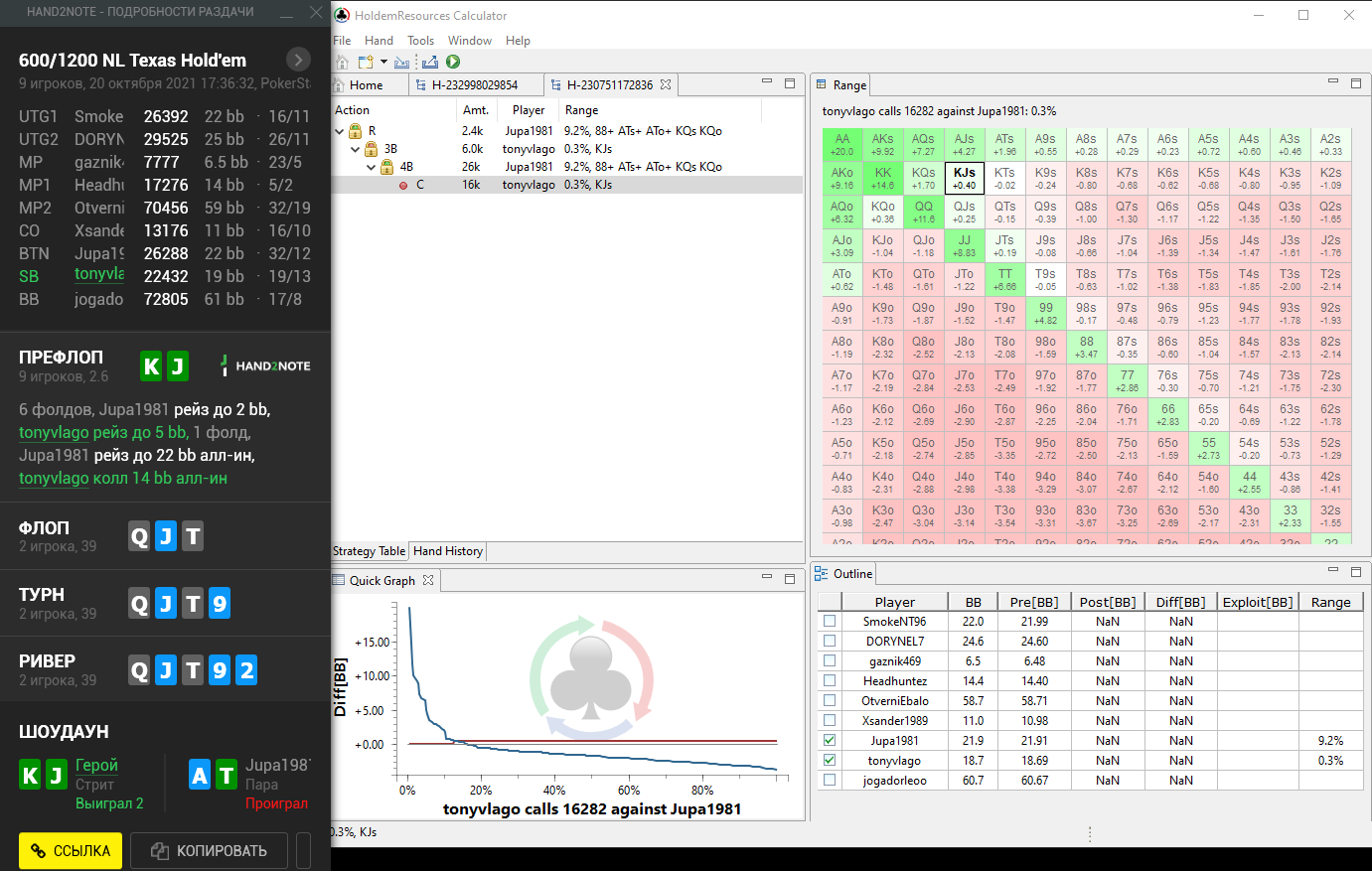Toggle the gaznik469 checkbox in Outline
Viewport: 1372px width, 871px height.
(x=830, y=661)
